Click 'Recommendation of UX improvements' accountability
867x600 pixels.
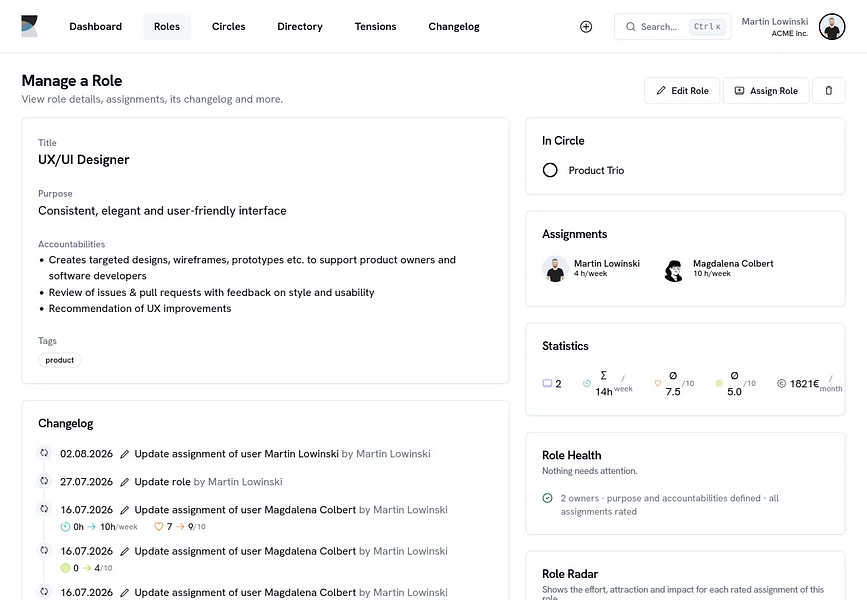coord(140,309)
